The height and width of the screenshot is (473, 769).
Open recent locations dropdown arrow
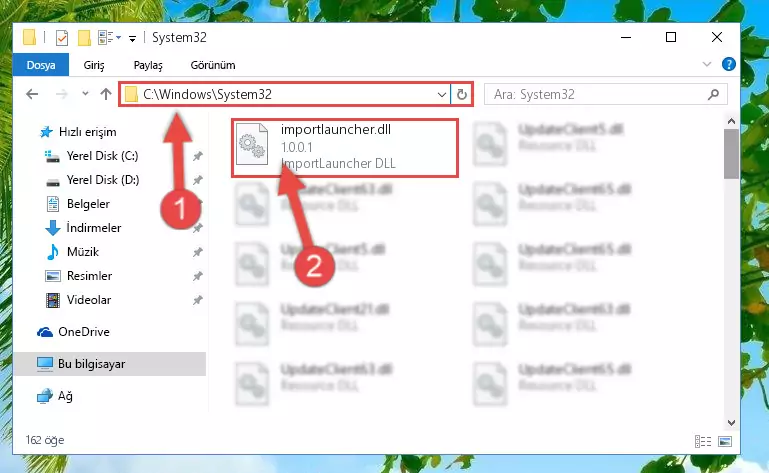(x=85, y=93)
